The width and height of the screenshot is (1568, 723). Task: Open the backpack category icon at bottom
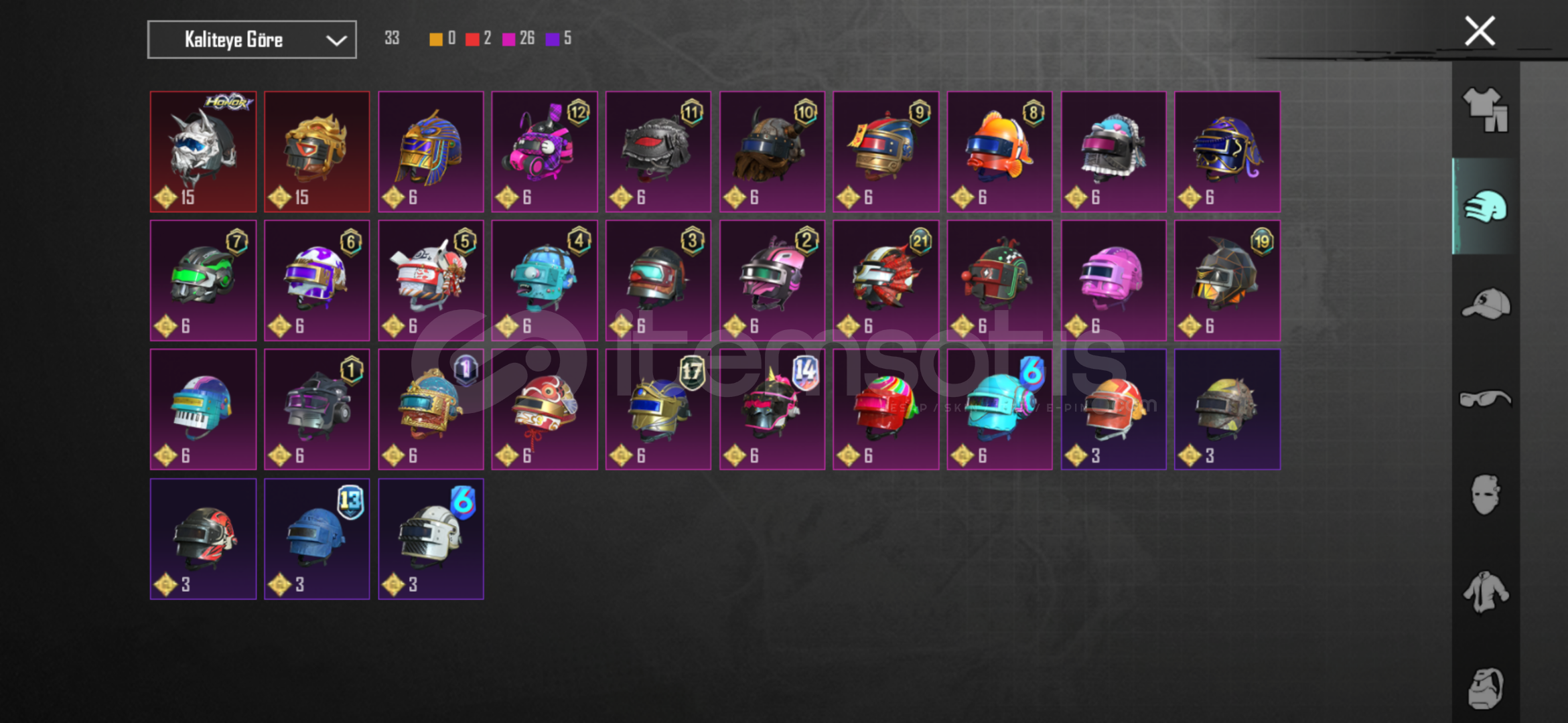click(1485, 688)
